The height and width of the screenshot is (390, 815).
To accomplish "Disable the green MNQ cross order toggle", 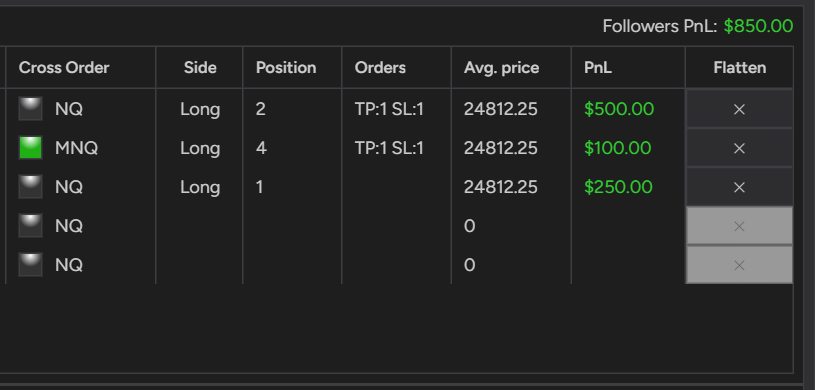I will (31, 148).
